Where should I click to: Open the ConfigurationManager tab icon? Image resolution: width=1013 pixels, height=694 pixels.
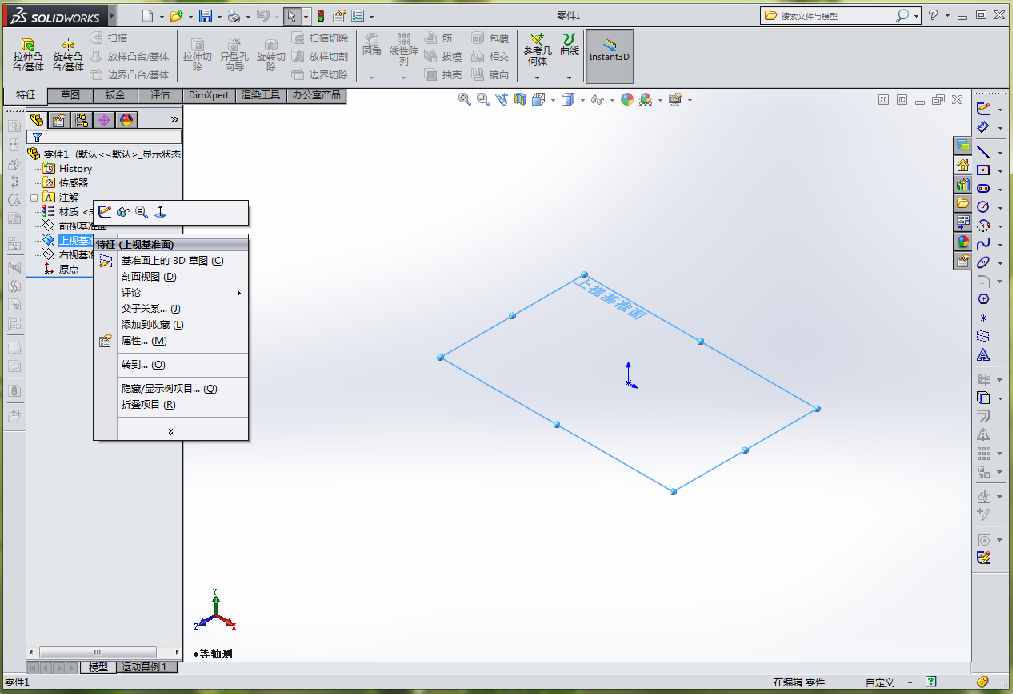[x=81, y=120]
